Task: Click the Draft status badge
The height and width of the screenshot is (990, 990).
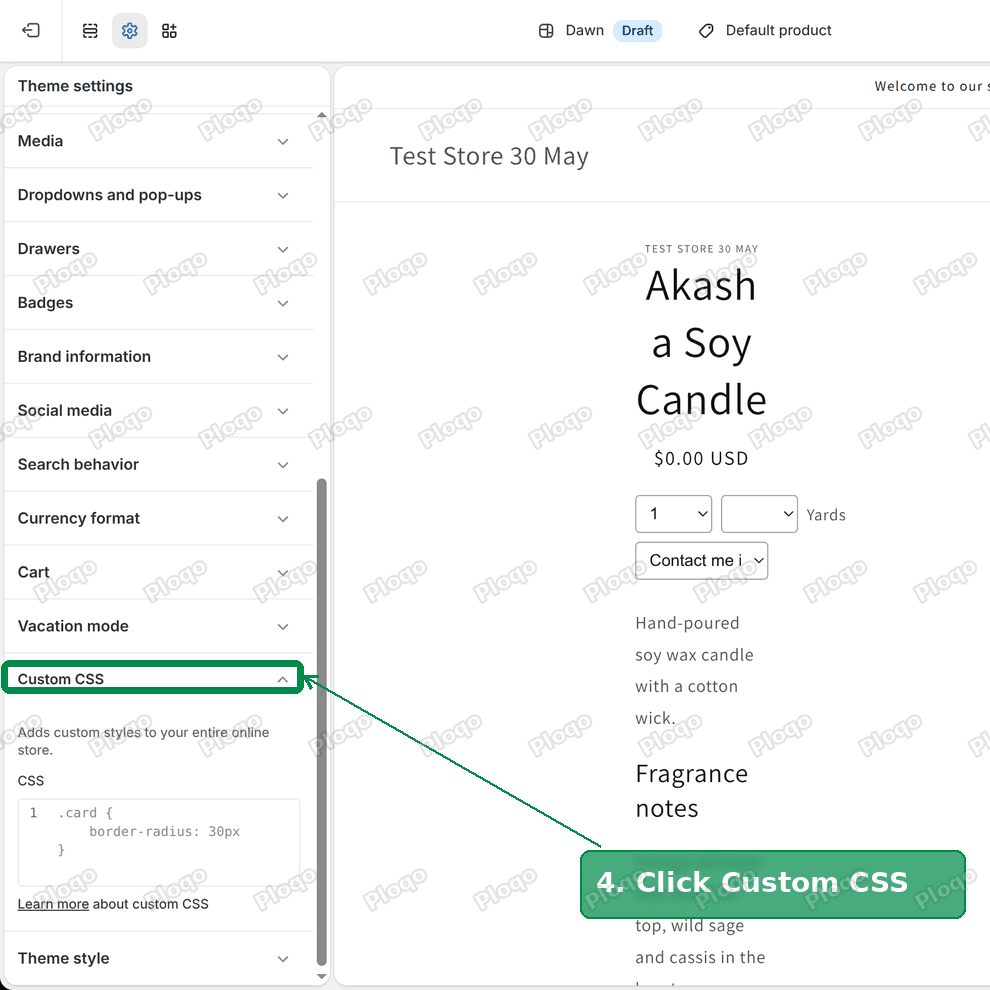Action: [637, 30]
